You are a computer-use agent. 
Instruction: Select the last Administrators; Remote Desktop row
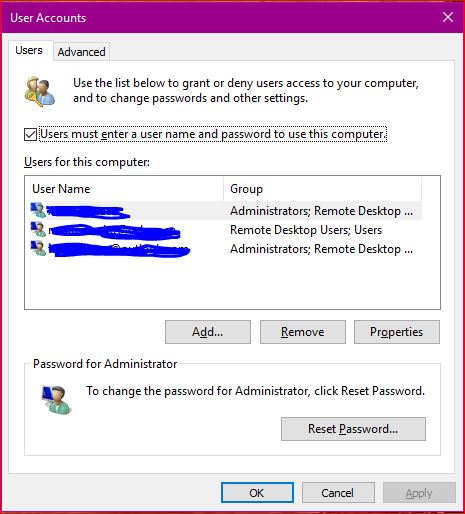click(223, 249)
